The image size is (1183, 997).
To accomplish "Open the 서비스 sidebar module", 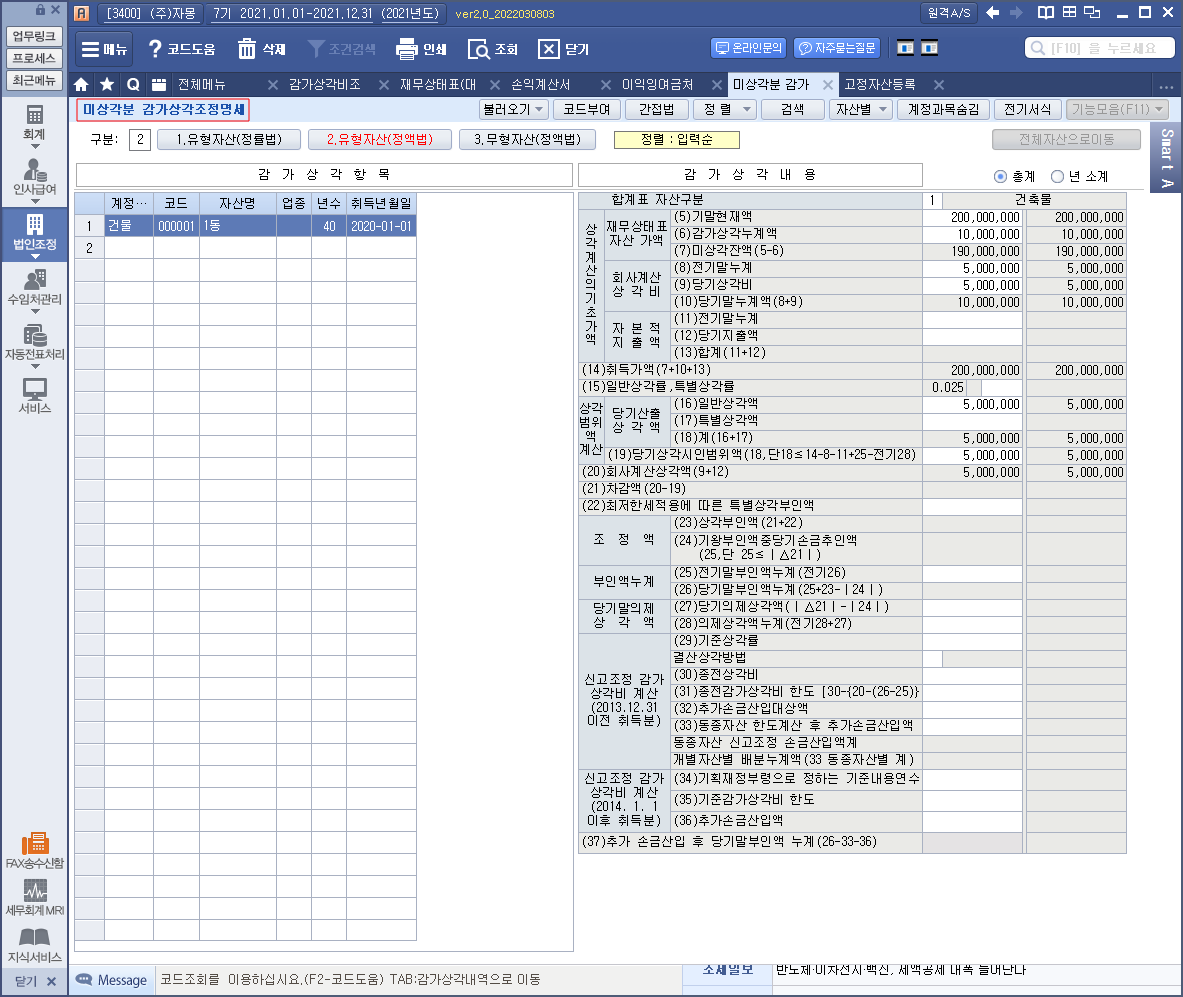I will [x=34, y=396].
